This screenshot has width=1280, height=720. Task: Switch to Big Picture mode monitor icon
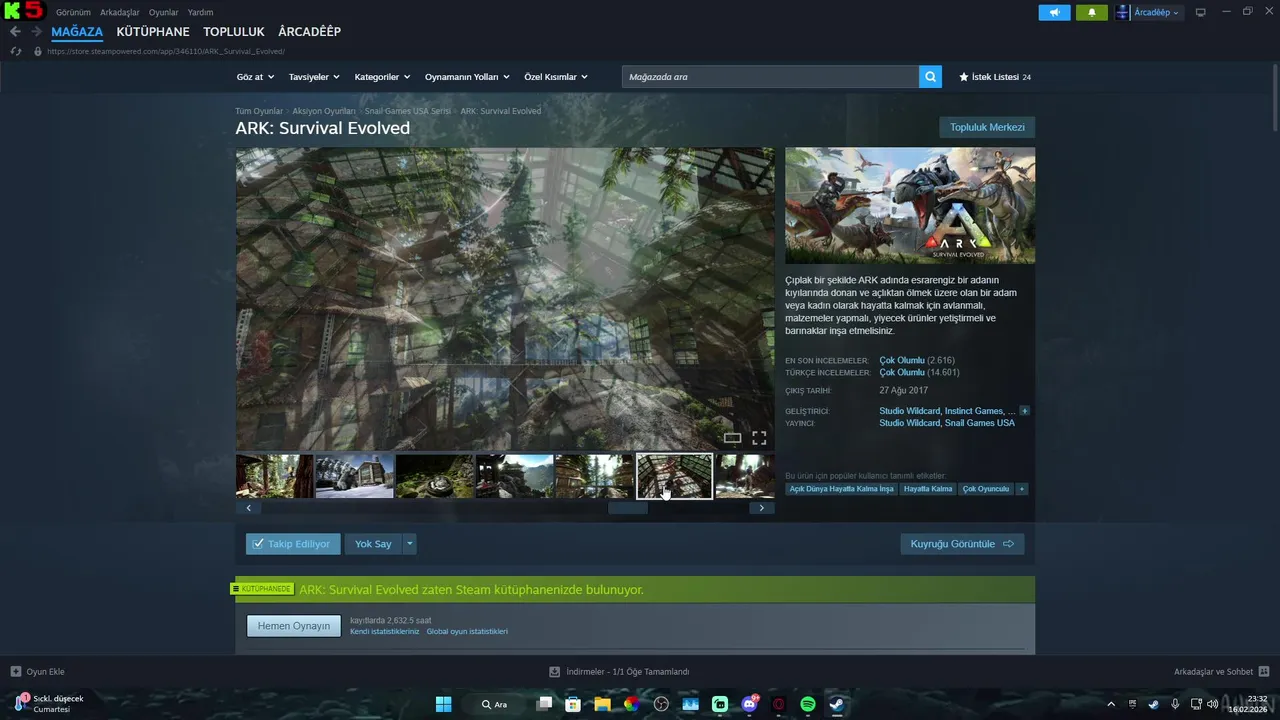click(x=1200, y=12)
